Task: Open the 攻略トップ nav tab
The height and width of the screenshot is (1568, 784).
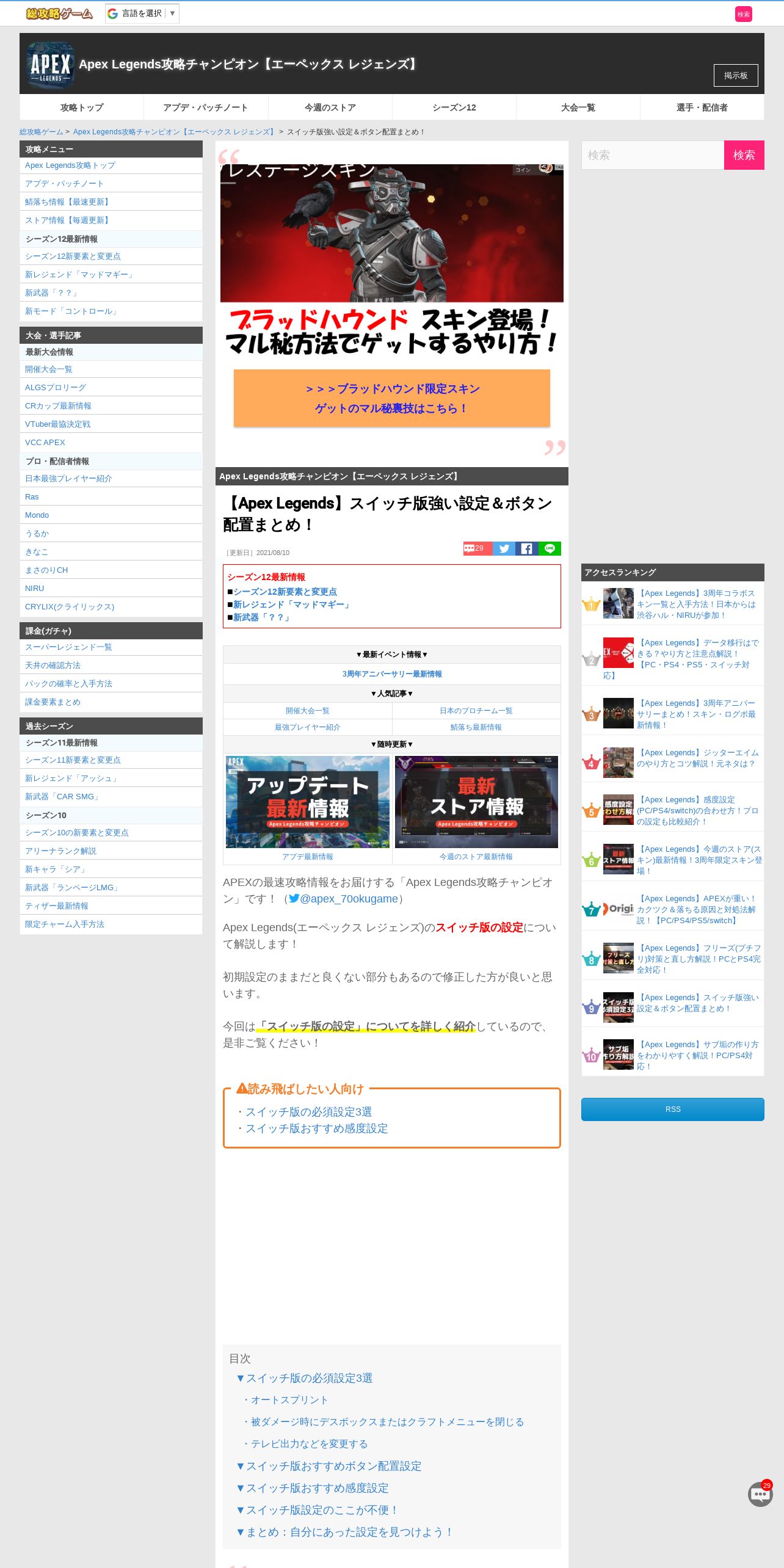Action: click(x=82, y=107)
